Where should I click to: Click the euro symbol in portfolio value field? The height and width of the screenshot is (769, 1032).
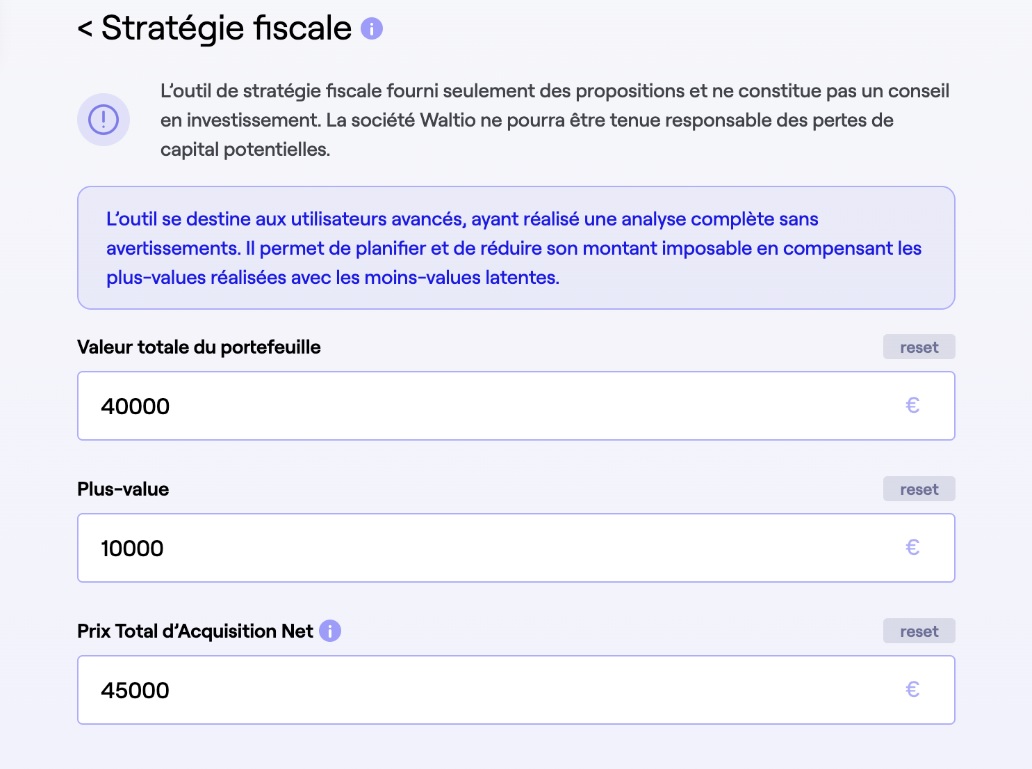[913, 406]
